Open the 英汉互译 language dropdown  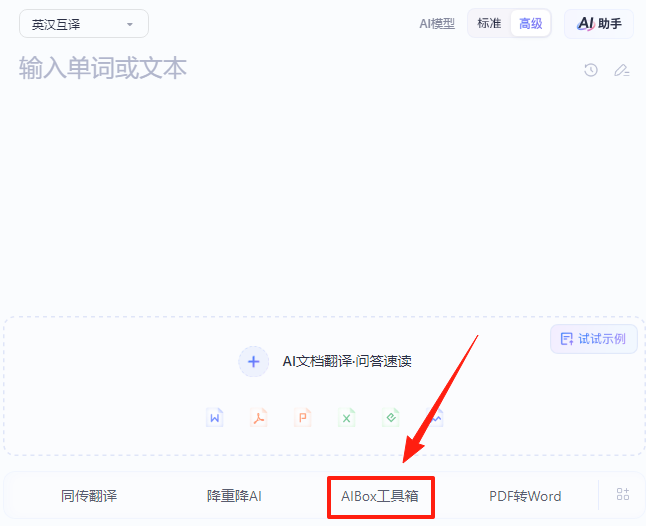(84, 24)
